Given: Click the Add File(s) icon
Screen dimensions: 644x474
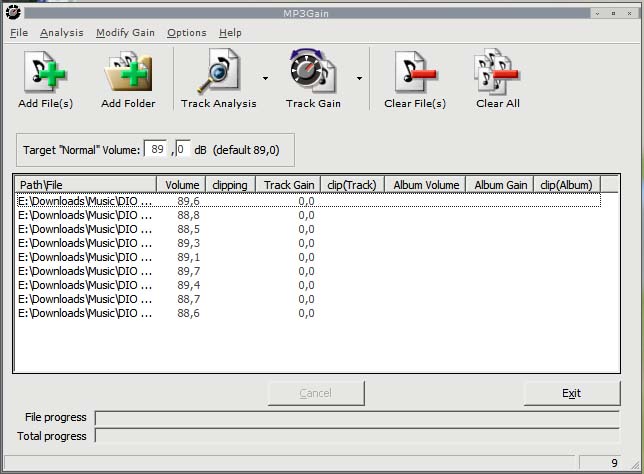Looking at the screenshot, I should coord(45,77).
